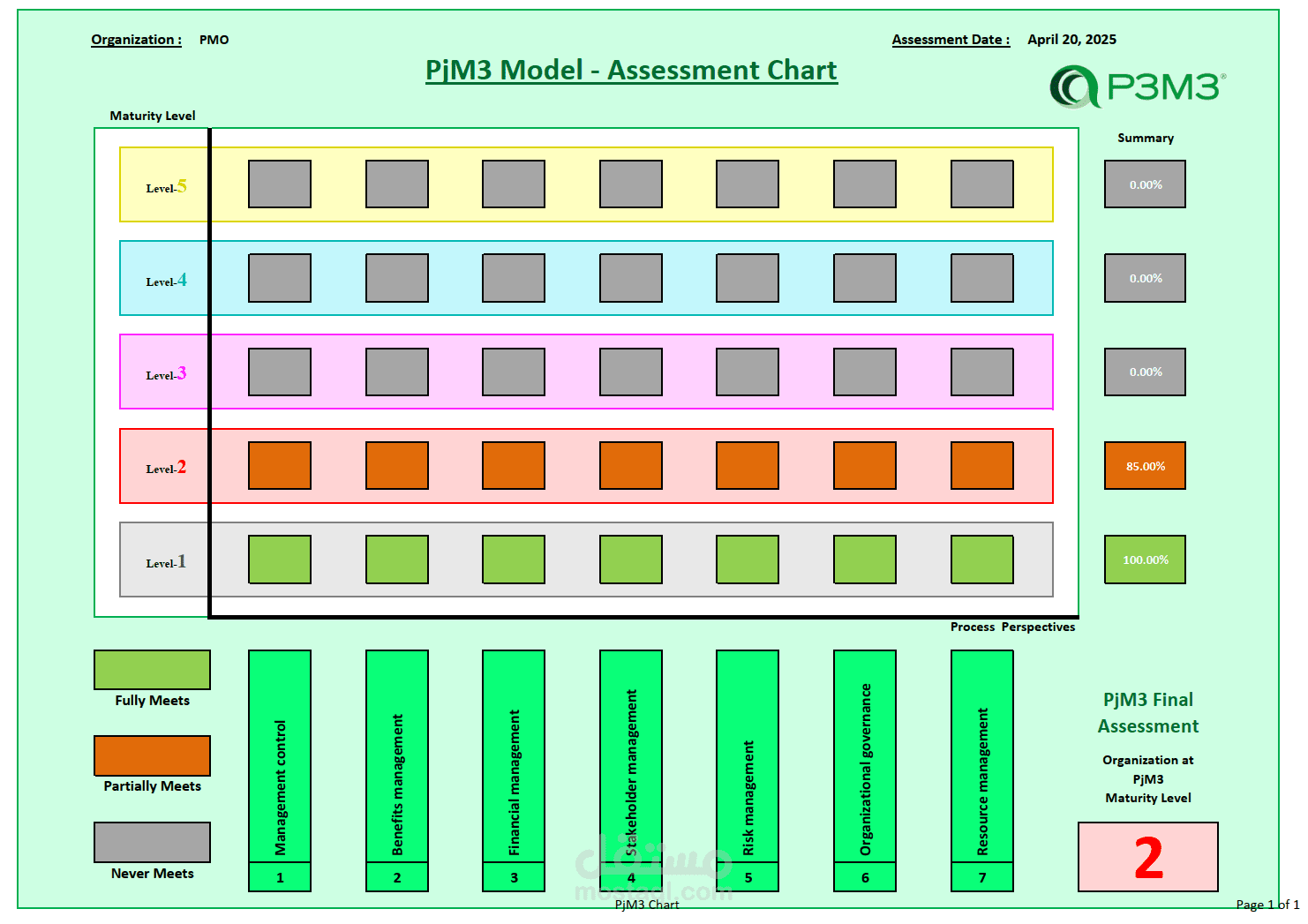Click the PjM3 Chart footer label
The image size is (1308, 924).
click(647, 905)
